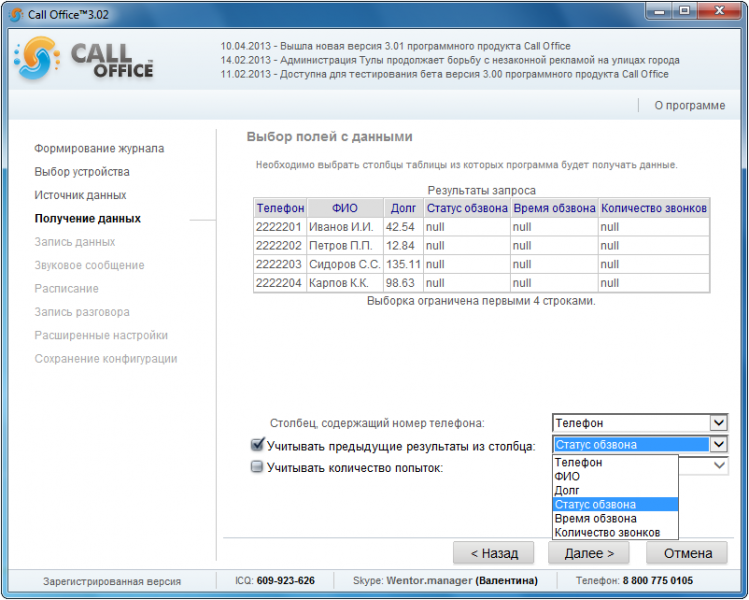Open the О программе link

click(689, 105)
